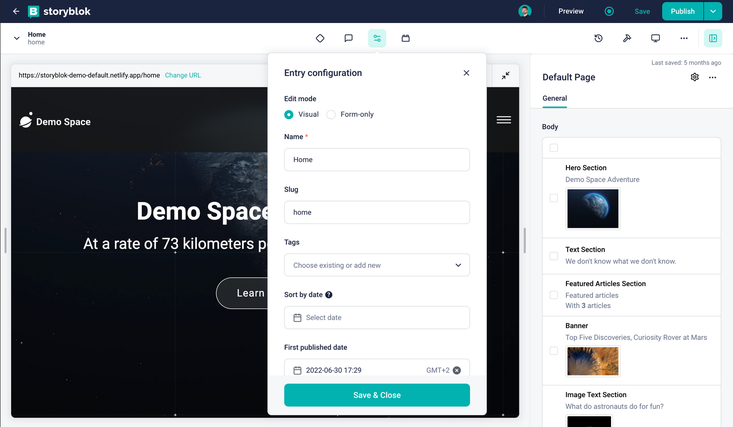Click the Name input field
This screenshot has height=427, width=733.
[x=377, y=159]
